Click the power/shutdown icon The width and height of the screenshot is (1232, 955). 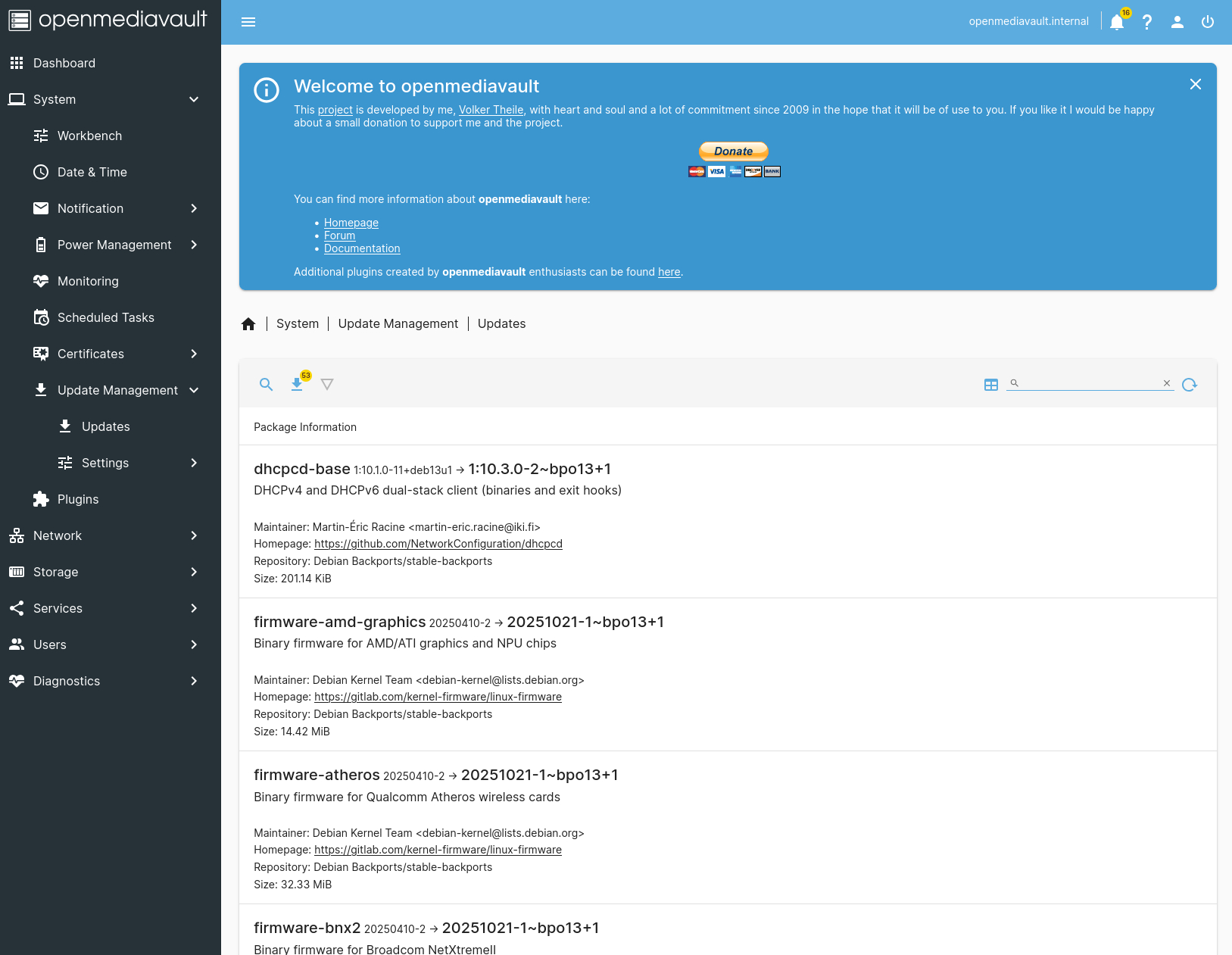point(1206,22)
